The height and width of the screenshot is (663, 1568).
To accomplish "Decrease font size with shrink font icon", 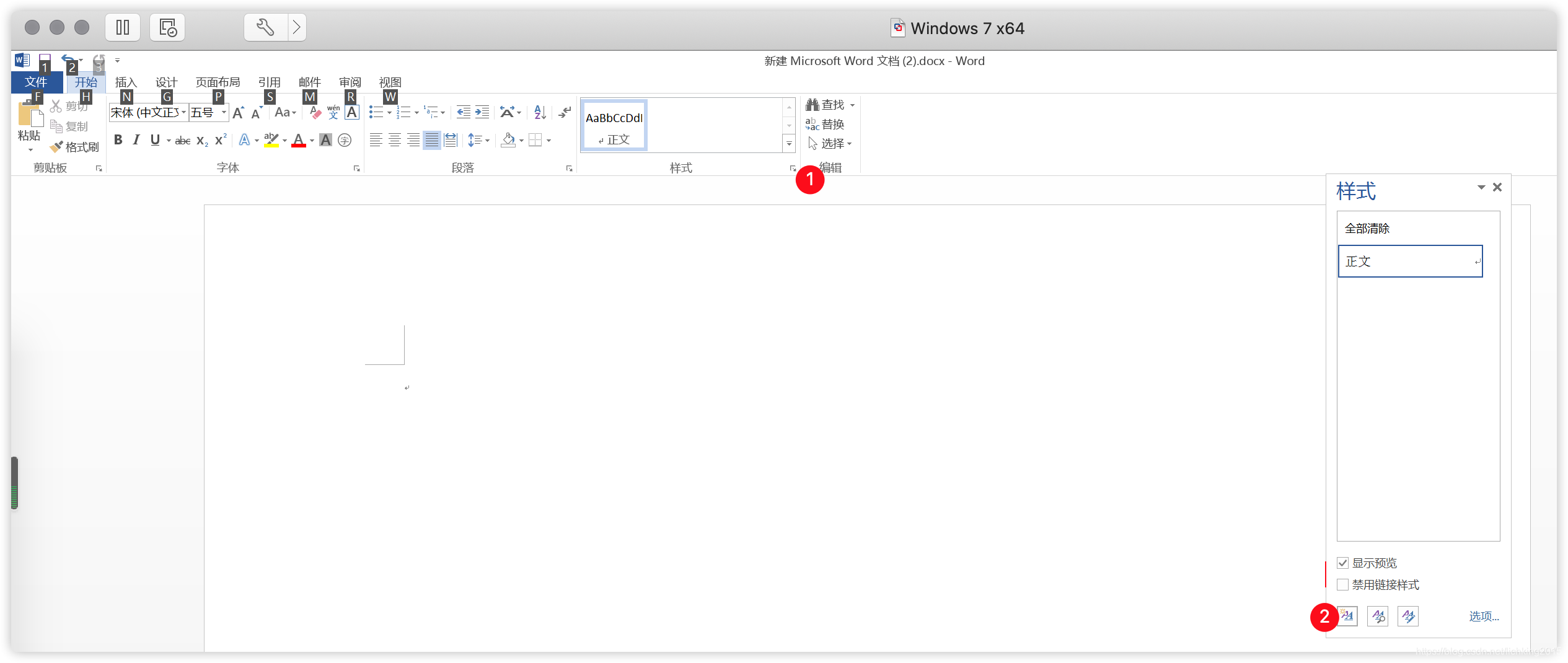I will point(257,113).
